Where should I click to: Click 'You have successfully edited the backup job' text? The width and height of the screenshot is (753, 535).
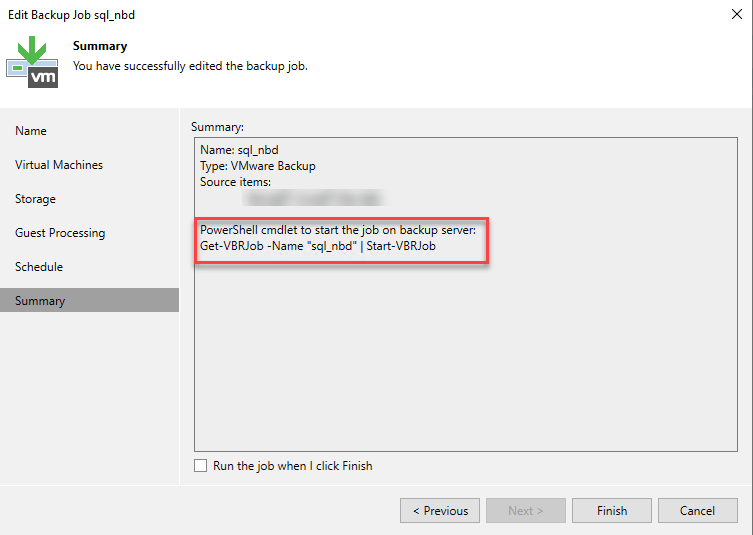pos(190,66)
